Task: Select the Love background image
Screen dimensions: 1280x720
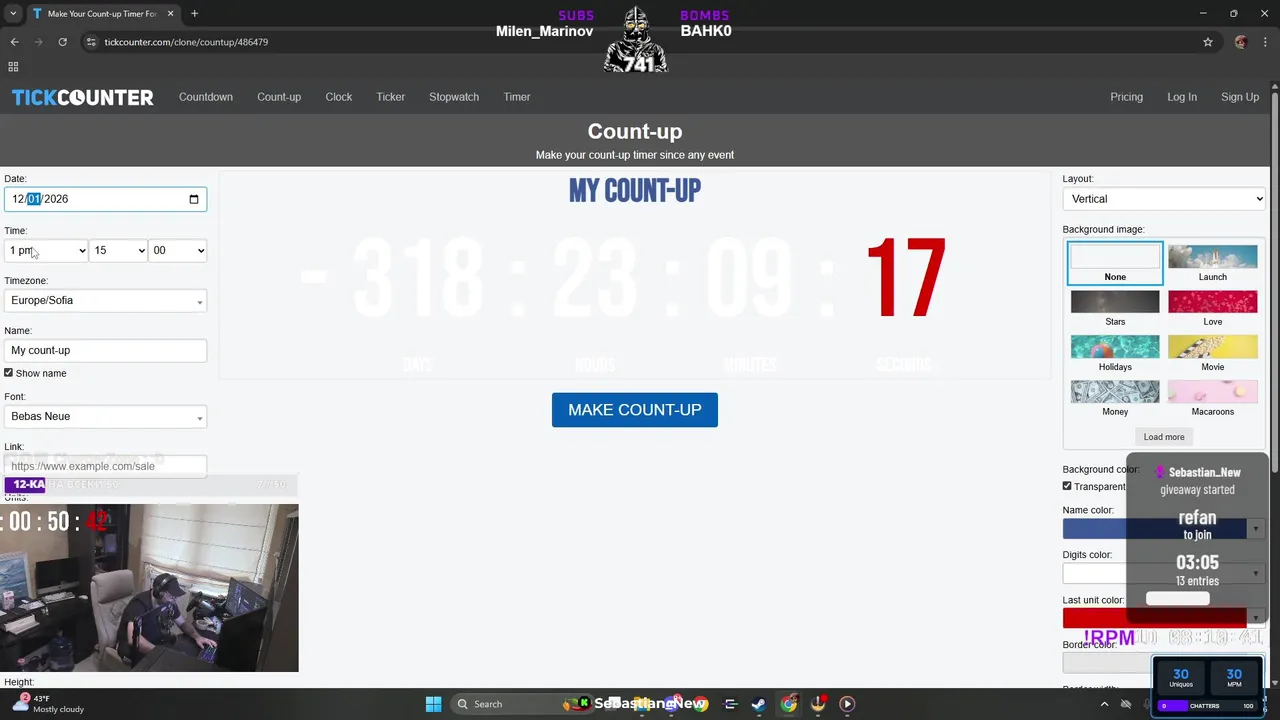Action: [x=1213, y=309]
